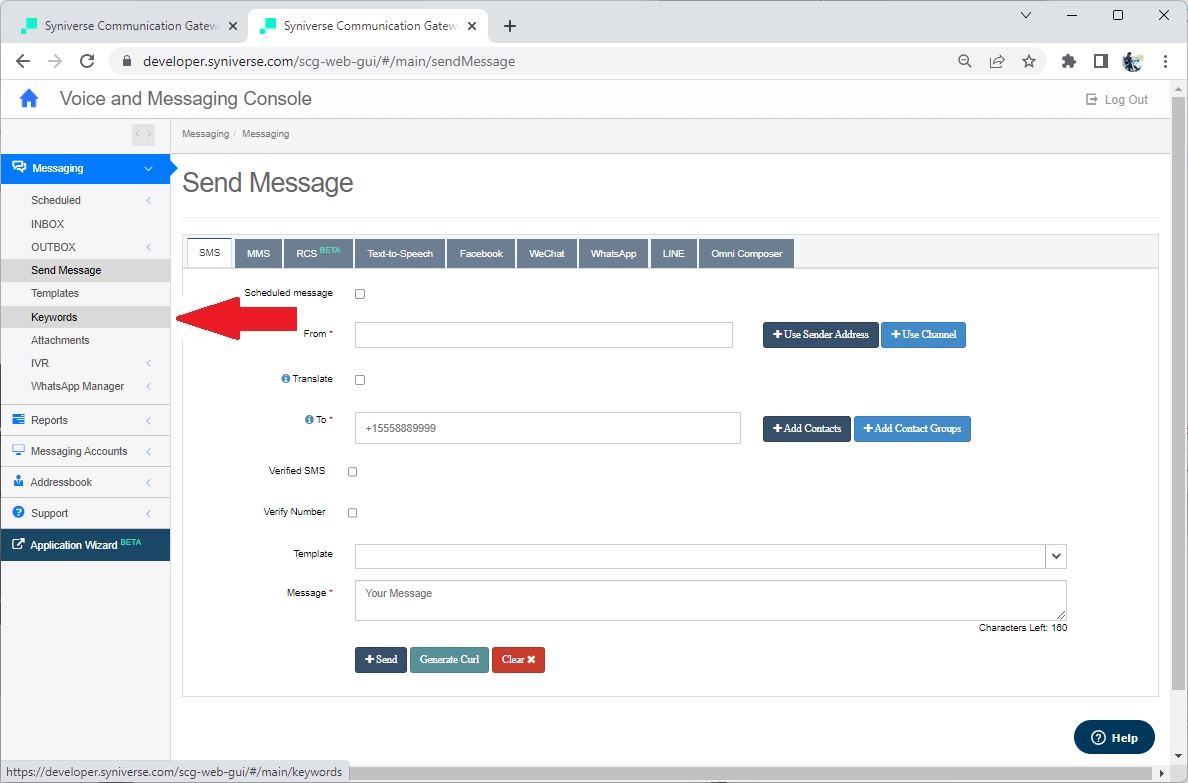Open the extensions puzzle icon
This screenshot has height=783, width=1188.
pyautogui.click(x=1068, y=61)
